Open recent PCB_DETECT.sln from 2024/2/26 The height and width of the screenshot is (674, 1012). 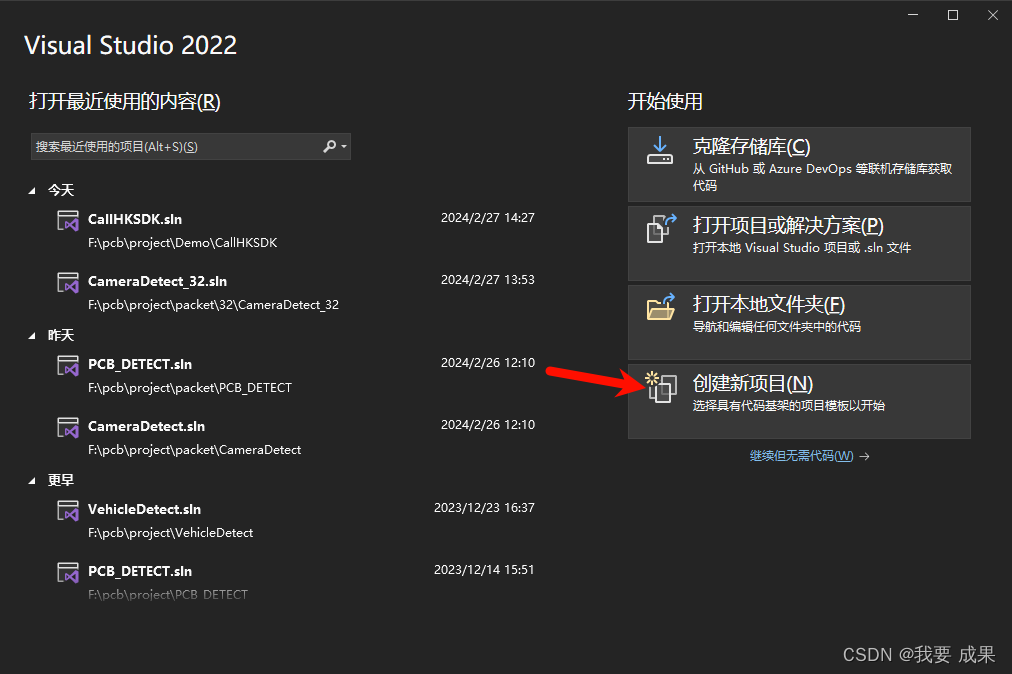click(140, 364)
